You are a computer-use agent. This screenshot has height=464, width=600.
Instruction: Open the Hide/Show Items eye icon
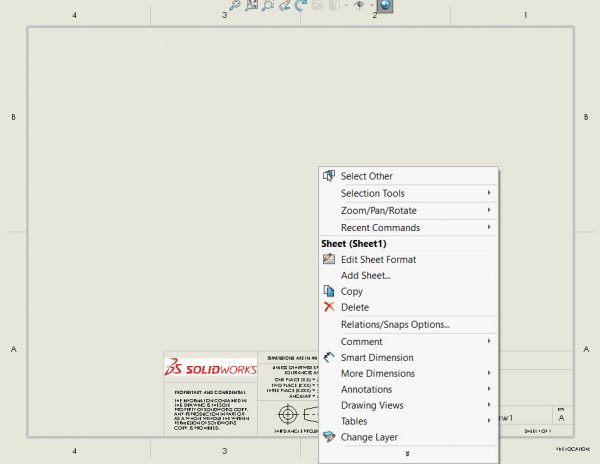pyautogui.click(x=359, y=5)
